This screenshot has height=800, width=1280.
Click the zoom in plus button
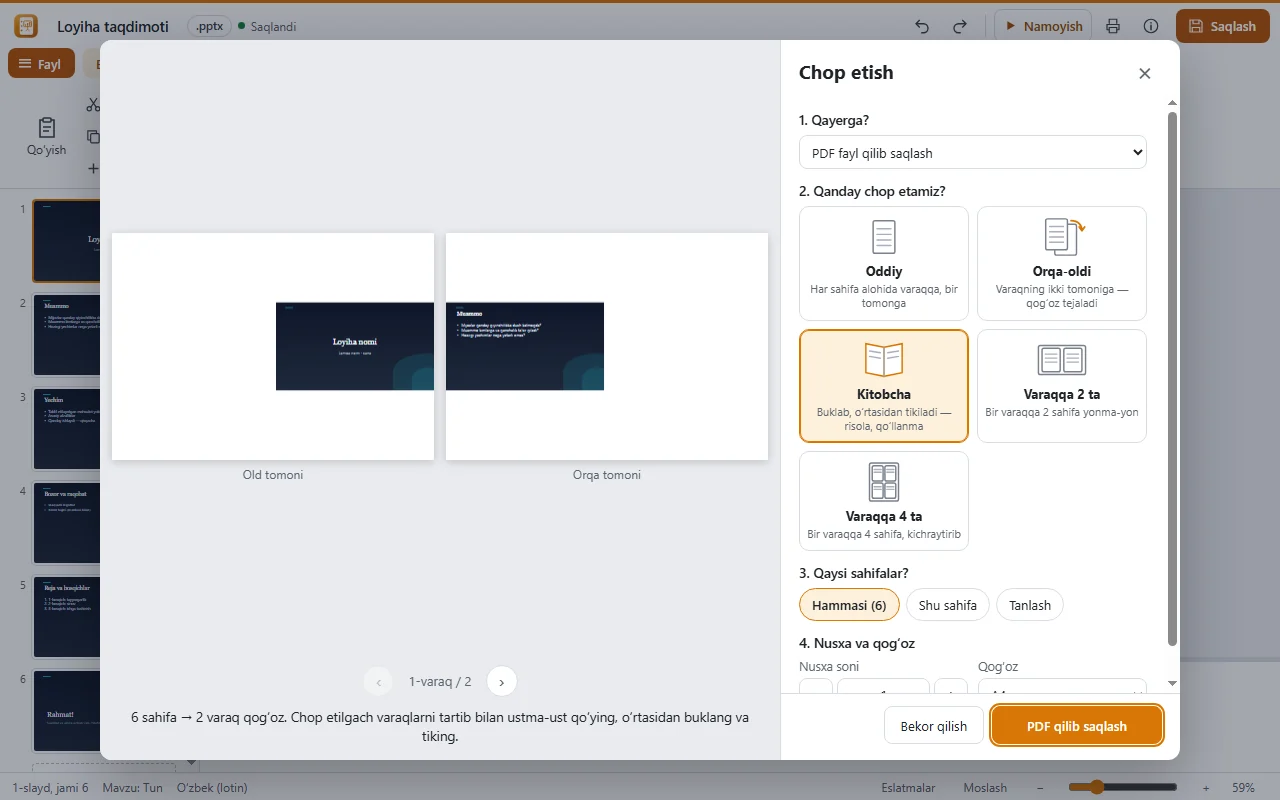pyautogui.click(x=1206, y=787)
